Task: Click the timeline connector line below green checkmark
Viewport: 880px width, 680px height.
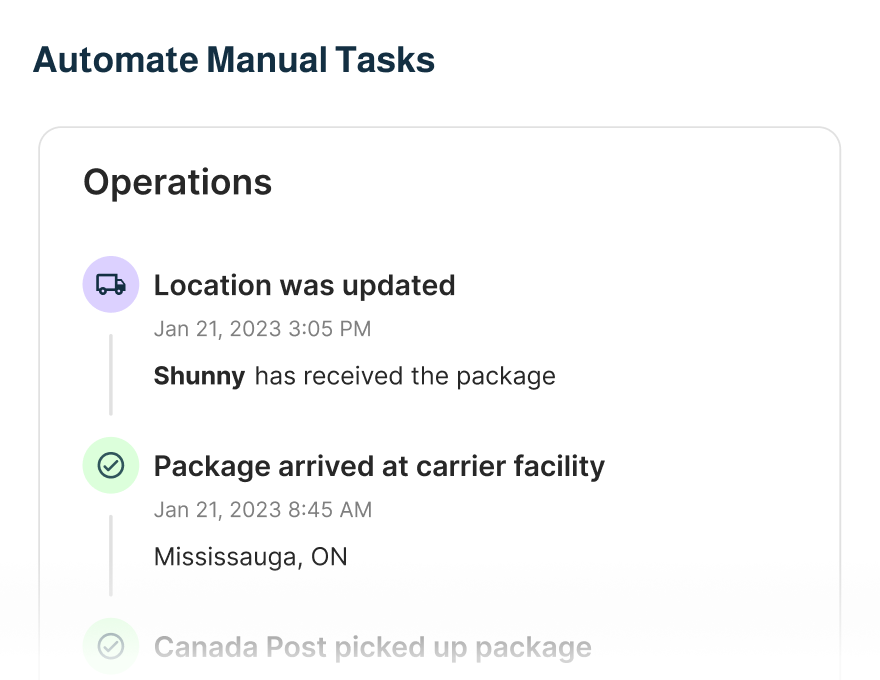Action: 110,555
